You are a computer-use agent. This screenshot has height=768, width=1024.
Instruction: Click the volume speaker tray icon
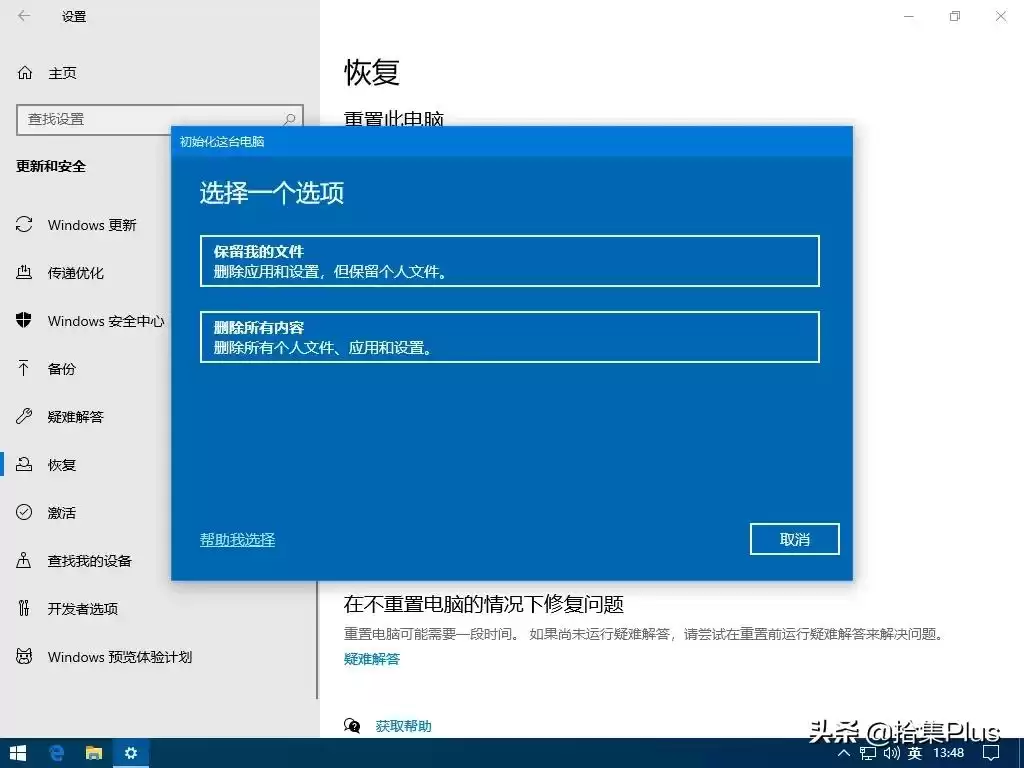tap(891, 754)
